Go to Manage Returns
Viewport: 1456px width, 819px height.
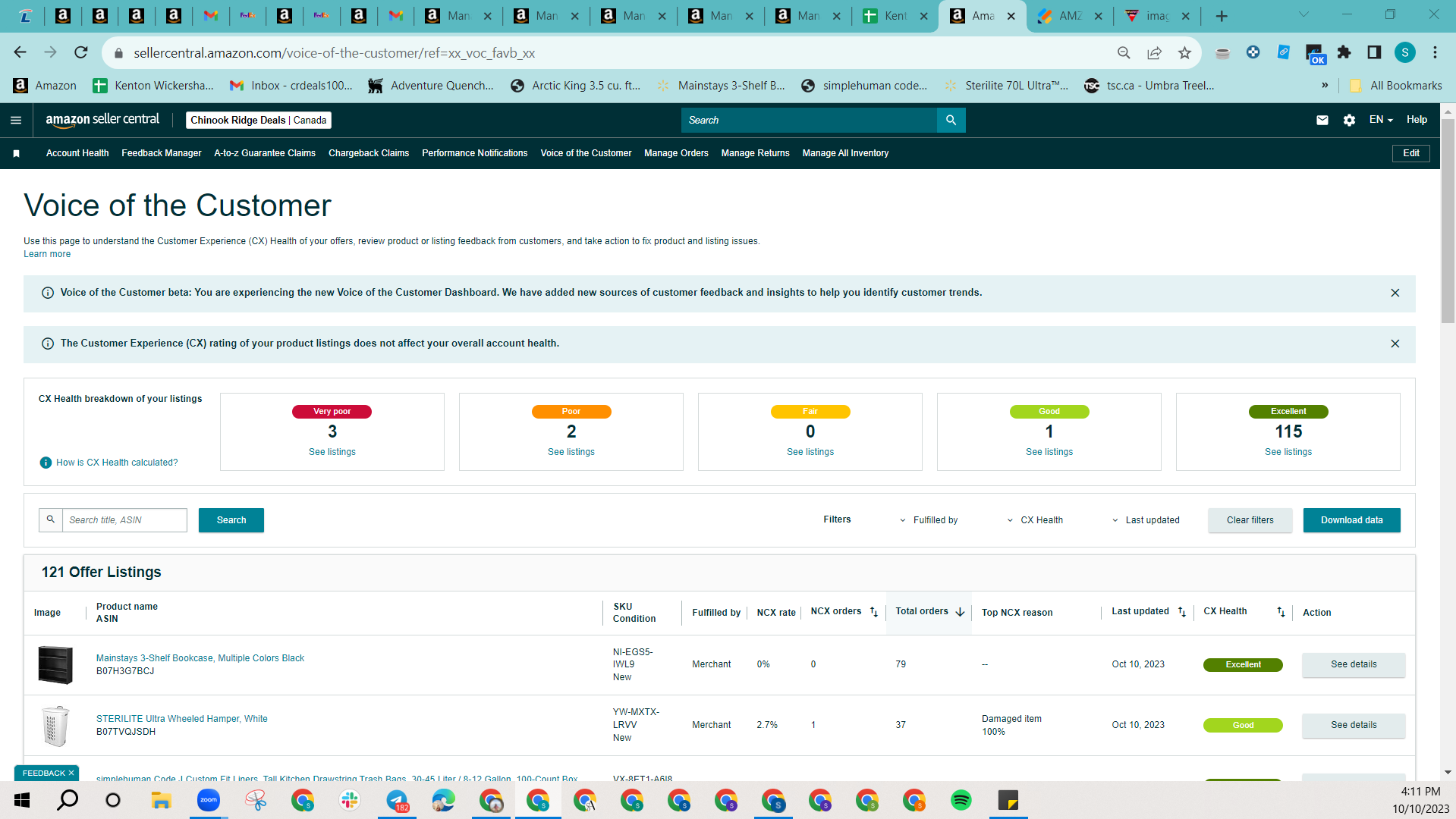[x=756, y=153]
